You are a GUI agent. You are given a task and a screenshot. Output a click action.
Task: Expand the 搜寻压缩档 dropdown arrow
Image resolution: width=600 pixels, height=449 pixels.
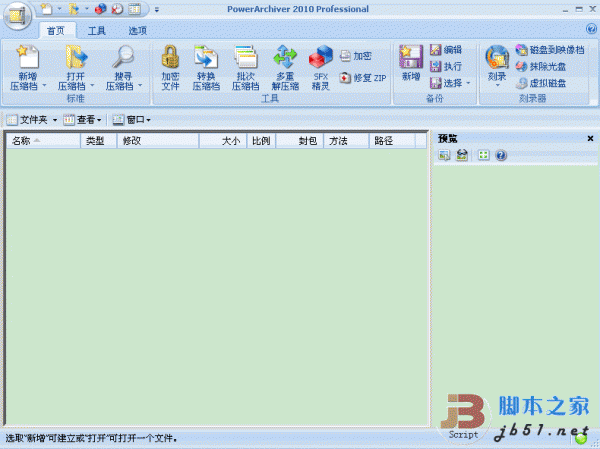coord(140,85)
